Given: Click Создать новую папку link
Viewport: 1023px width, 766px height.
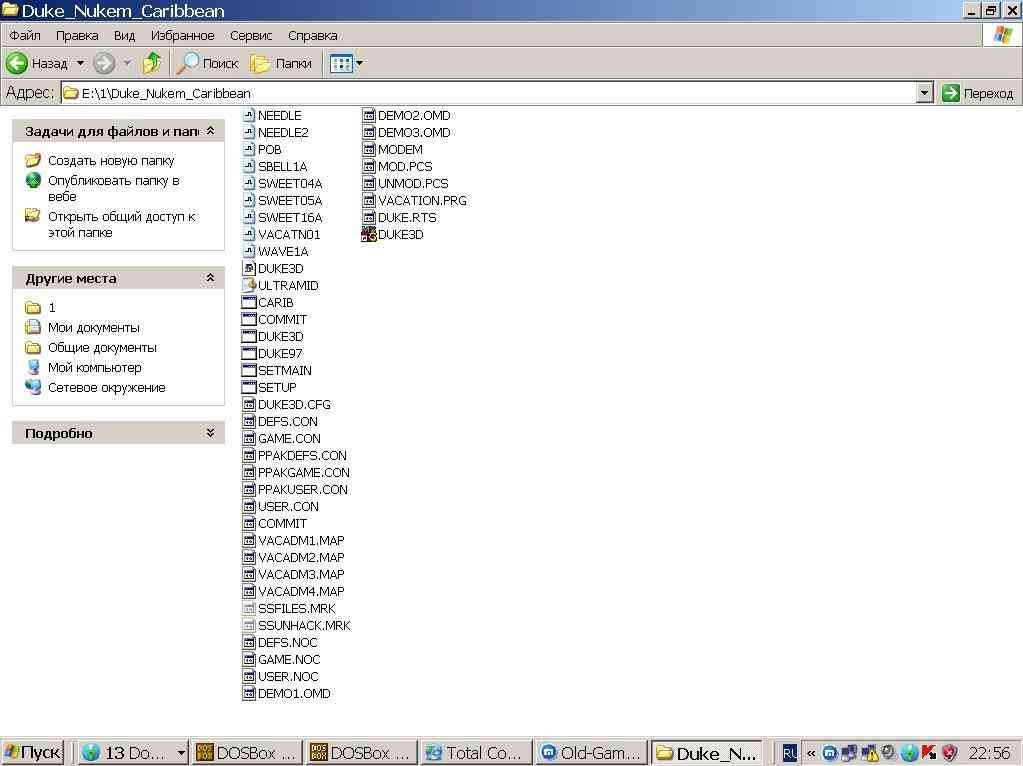Looking at the screenshot, I should [111, 161].
